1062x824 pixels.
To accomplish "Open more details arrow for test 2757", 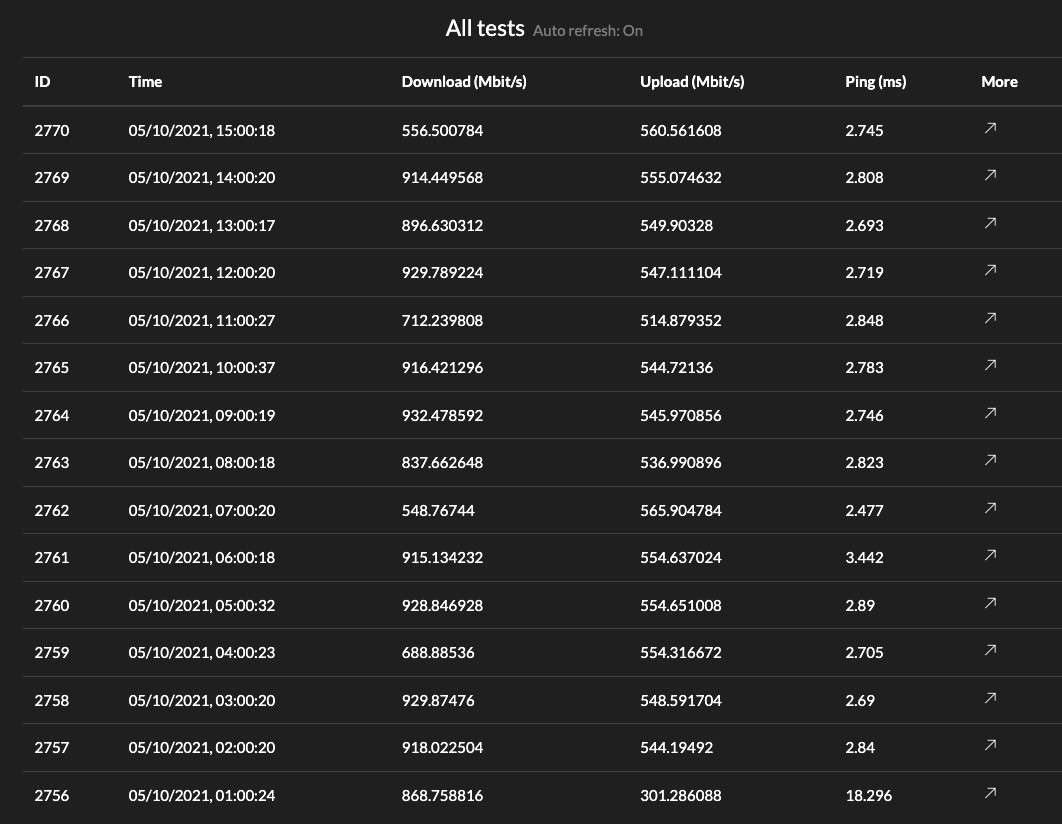I will pyautogui.click(x=990, y=745).
